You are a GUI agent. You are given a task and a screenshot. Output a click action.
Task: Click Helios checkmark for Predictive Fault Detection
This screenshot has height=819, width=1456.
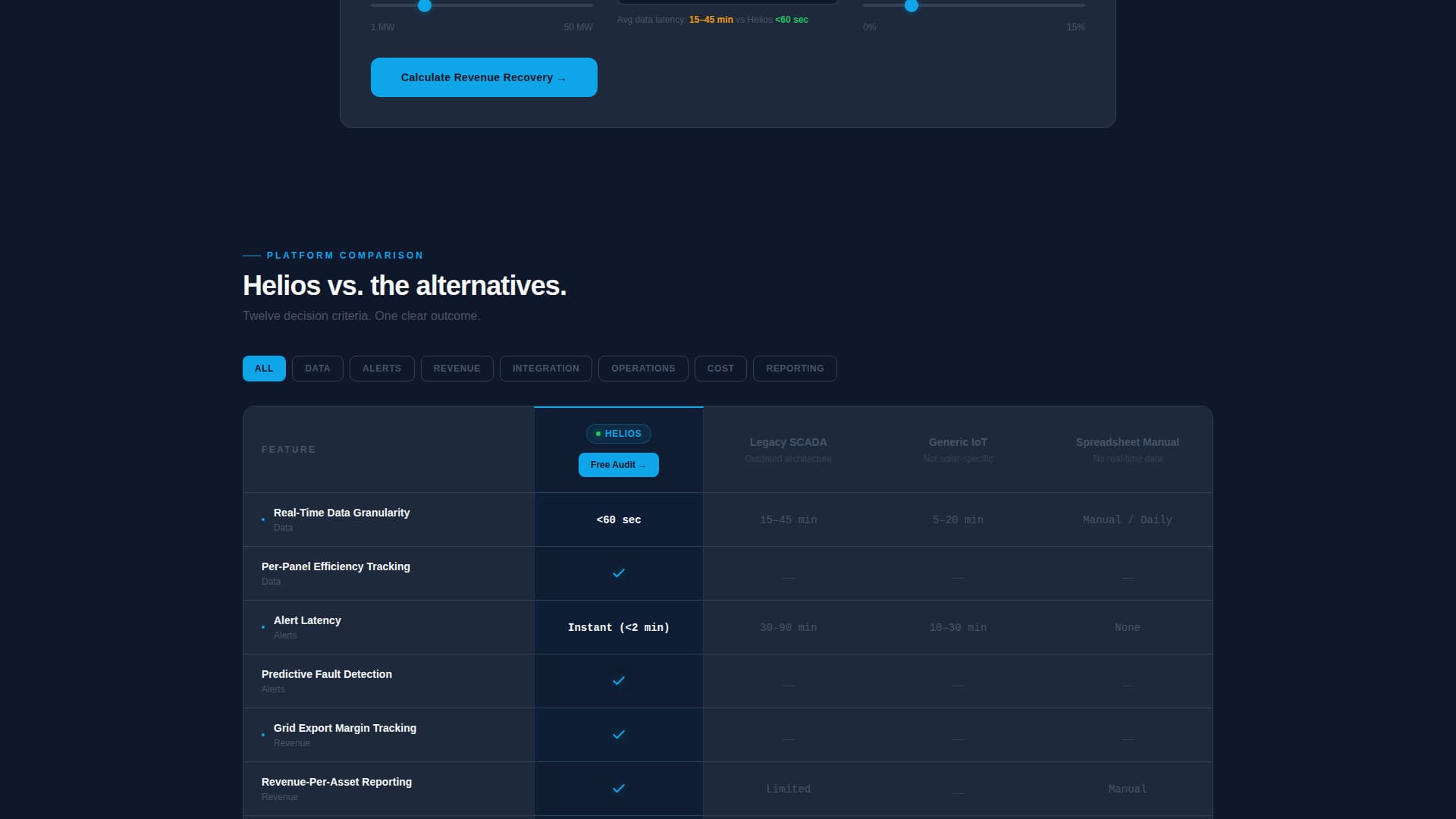click(x=619, y=681)
